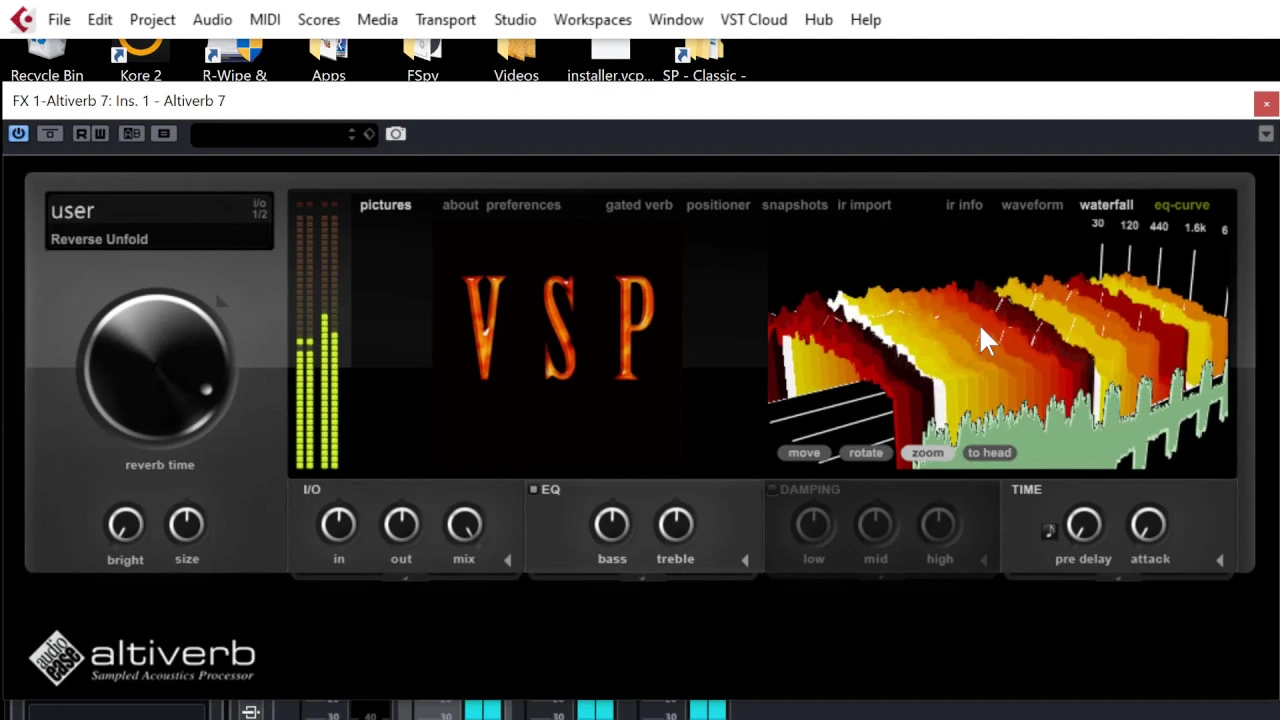
Task: Click the bypass routing icon next to power
Action: pyautogui.click(x=50, y=134)
